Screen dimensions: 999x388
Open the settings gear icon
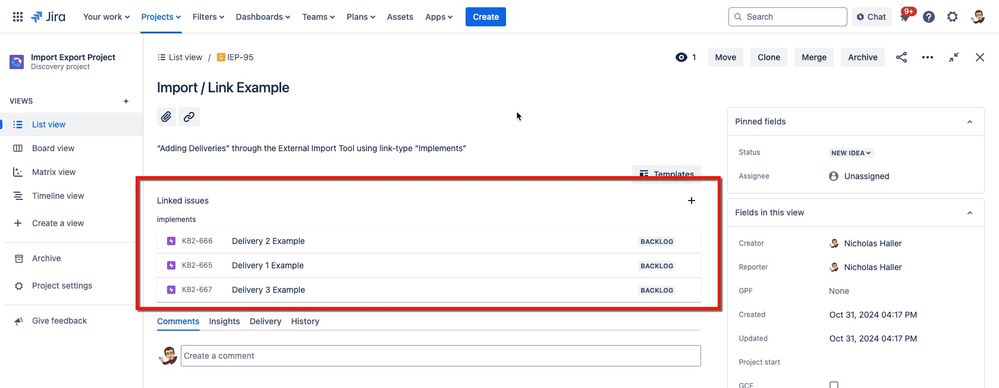pyautogui.click(x=952, y=17)
